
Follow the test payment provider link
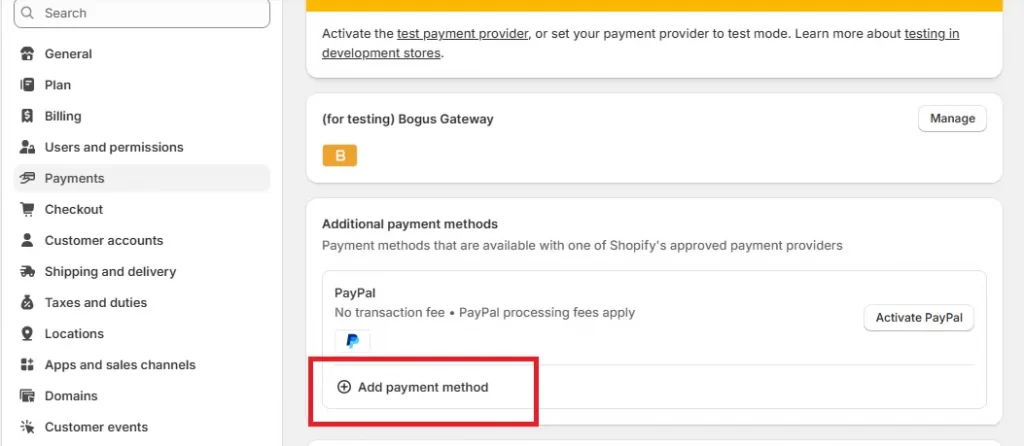462,33
